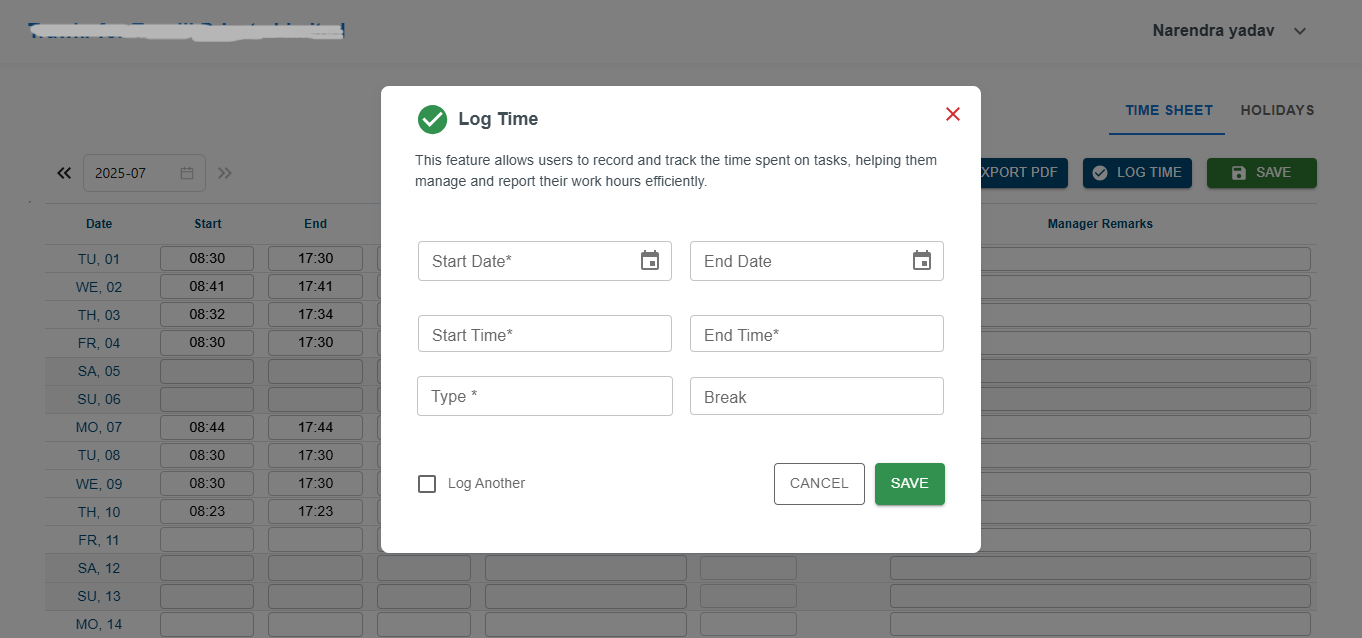Click the start time 08:44 for MO, 07
Viewport: 1362px width, 638px height.
click(x=207, y=427)
